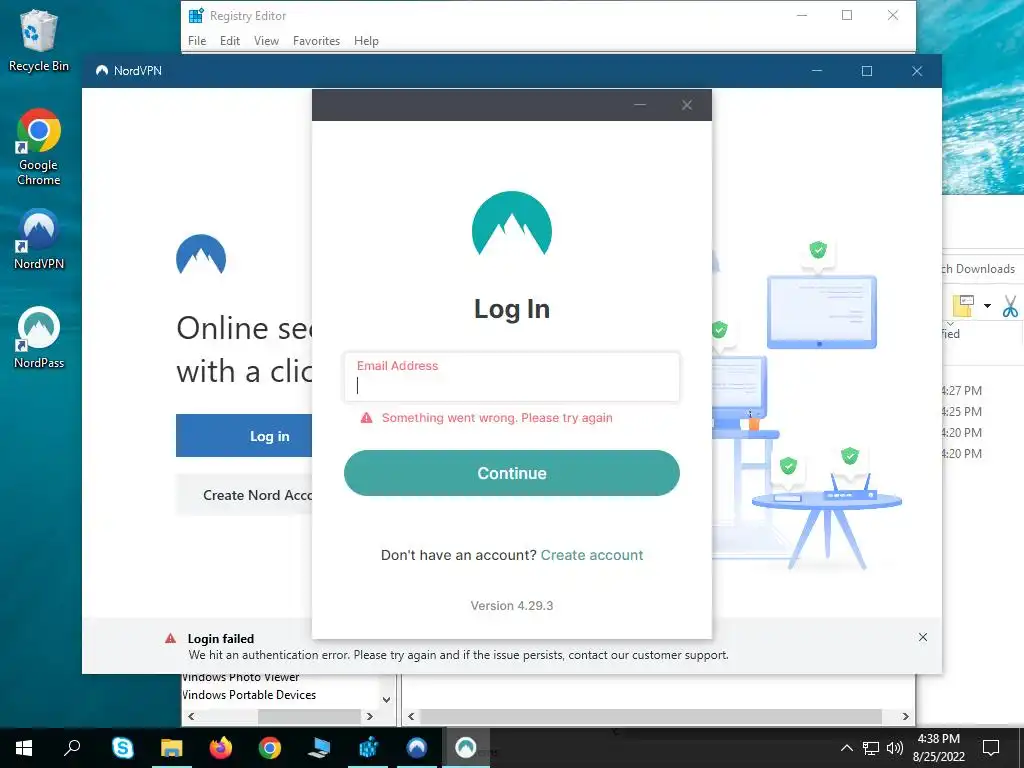The height and width of the screenshot is (768, 1024).
Task: Click the scissors cut icon in Explorer
Action: (1010, 306)
